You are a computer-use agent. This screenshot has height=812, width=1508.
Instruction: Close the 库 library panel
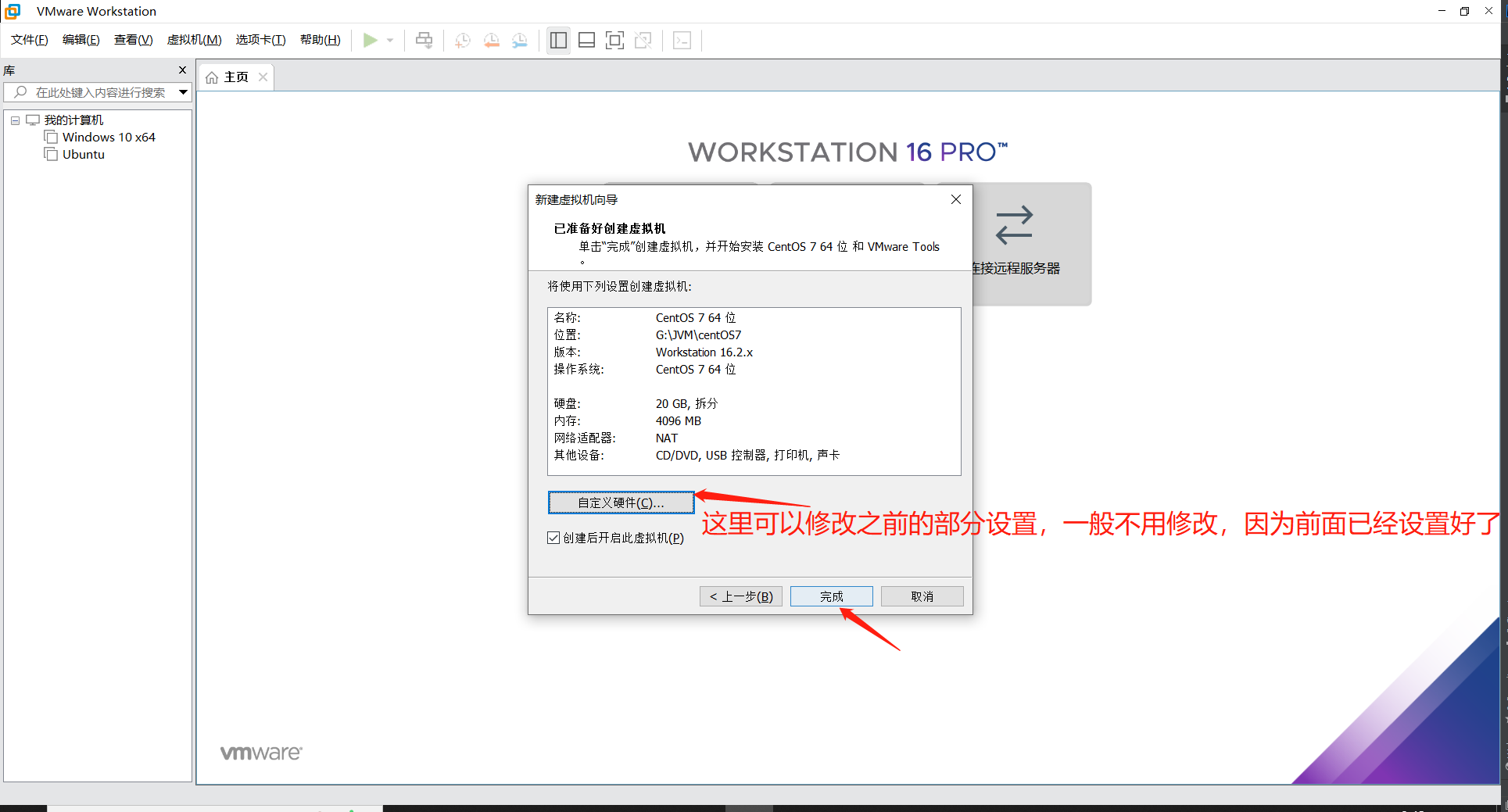click(x=183, y=70)
